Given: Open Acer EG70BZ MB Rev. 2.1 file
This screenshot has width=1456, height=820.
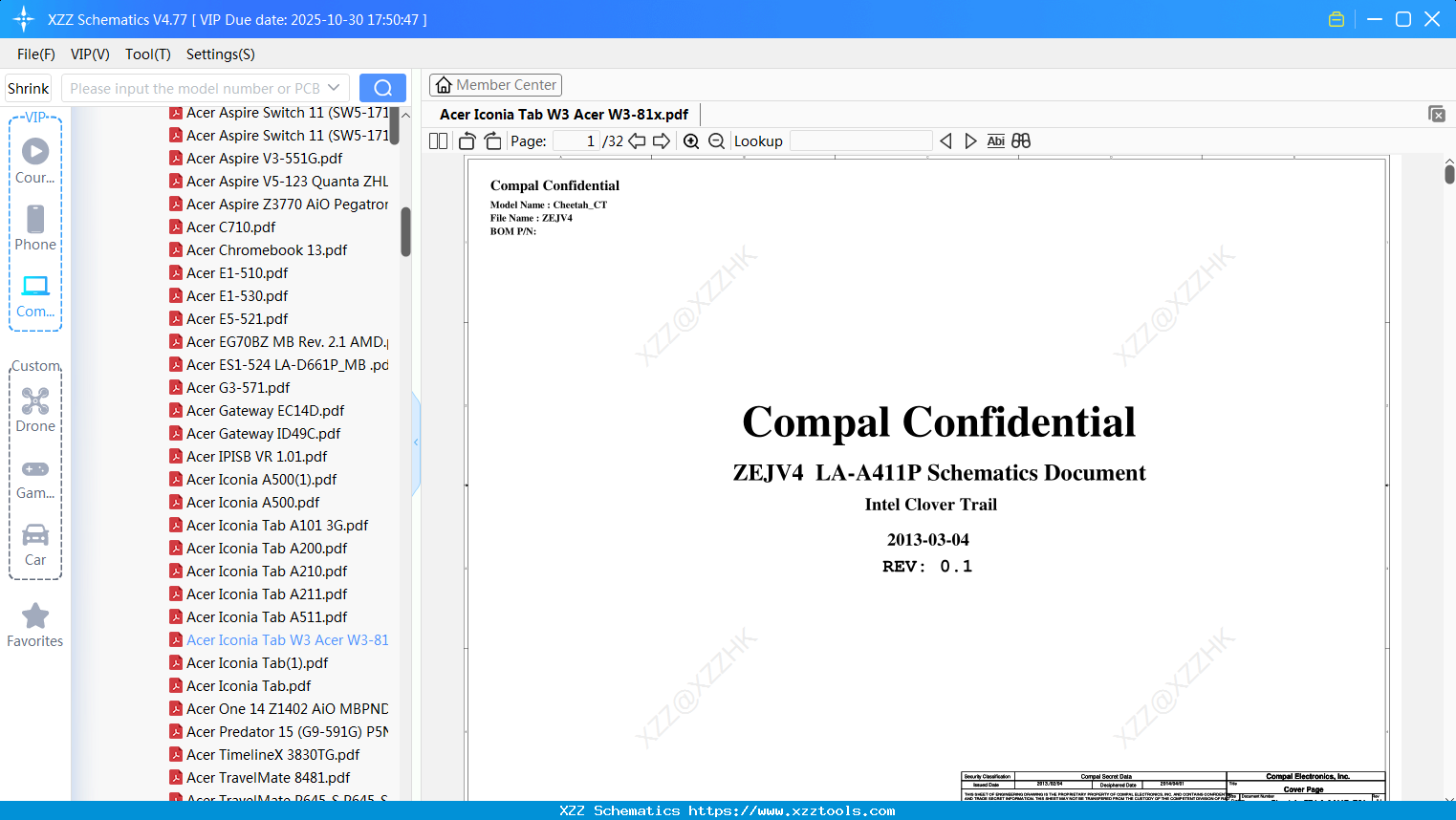Looking at the screenshot, I should 278,342.
